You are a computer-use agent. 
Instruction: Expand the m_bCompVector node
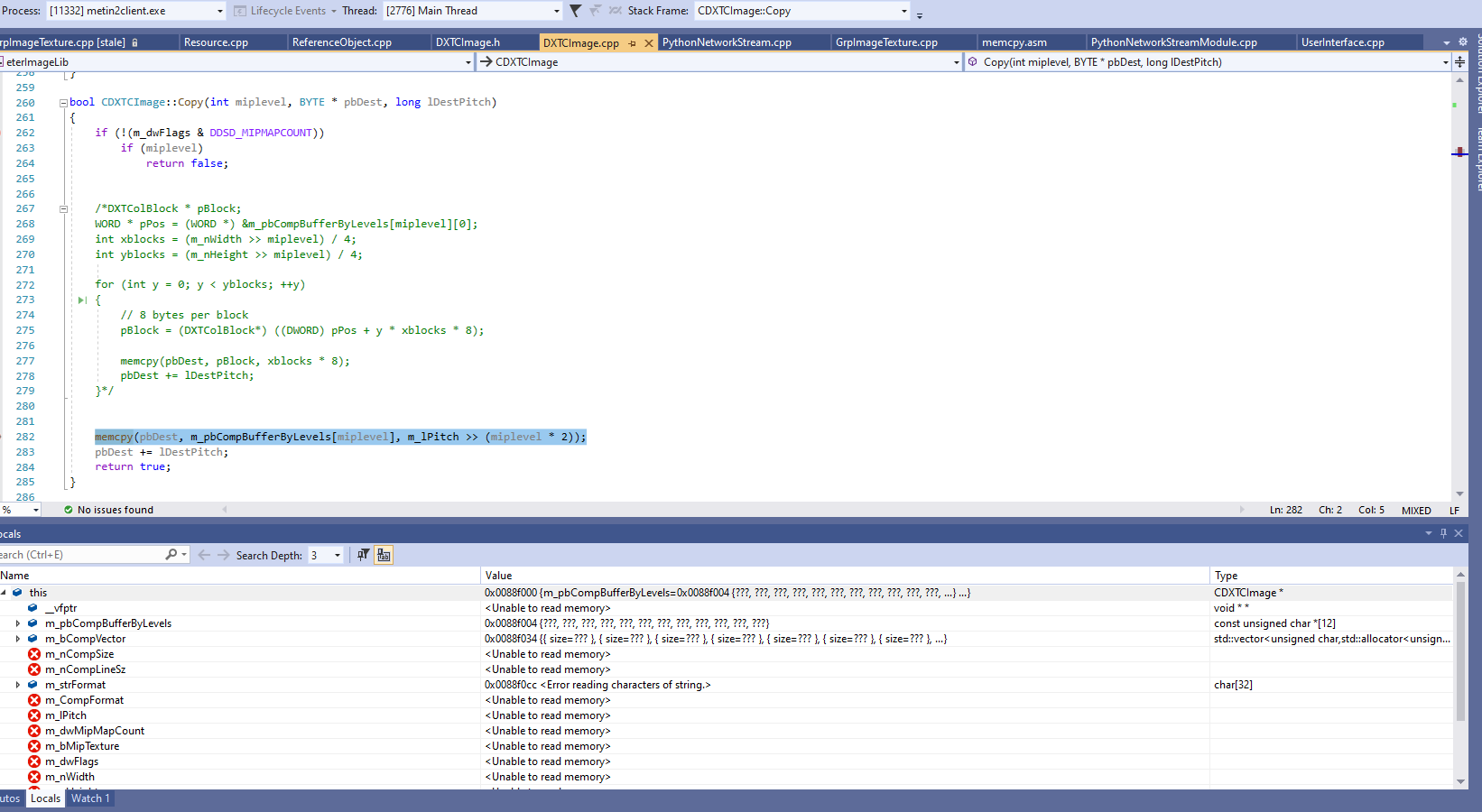tap(18, 639)
